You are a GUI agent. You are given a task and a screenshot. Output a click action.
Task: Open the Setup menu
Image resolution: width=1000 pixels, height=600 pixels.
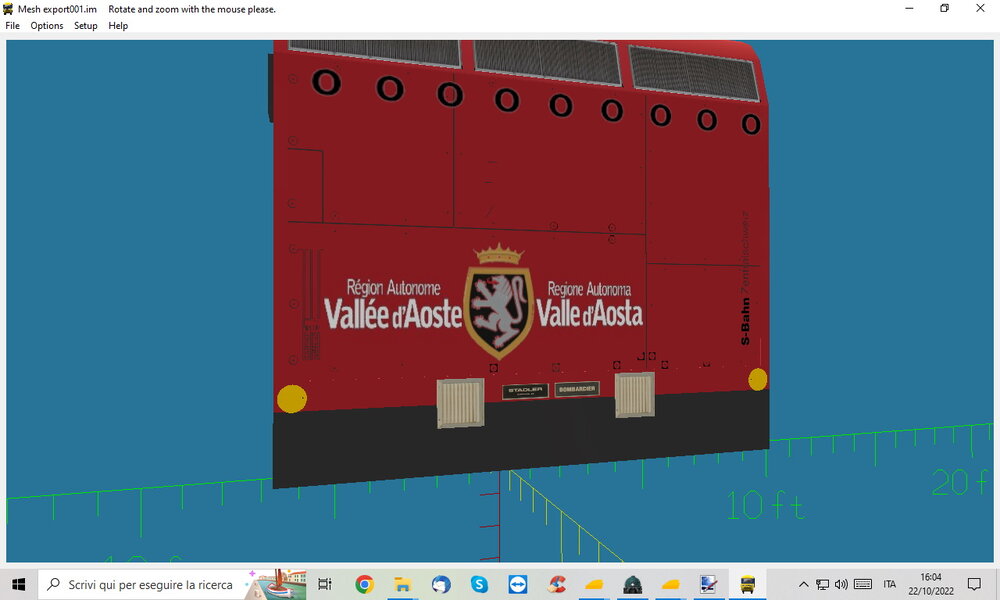(85, 26)
